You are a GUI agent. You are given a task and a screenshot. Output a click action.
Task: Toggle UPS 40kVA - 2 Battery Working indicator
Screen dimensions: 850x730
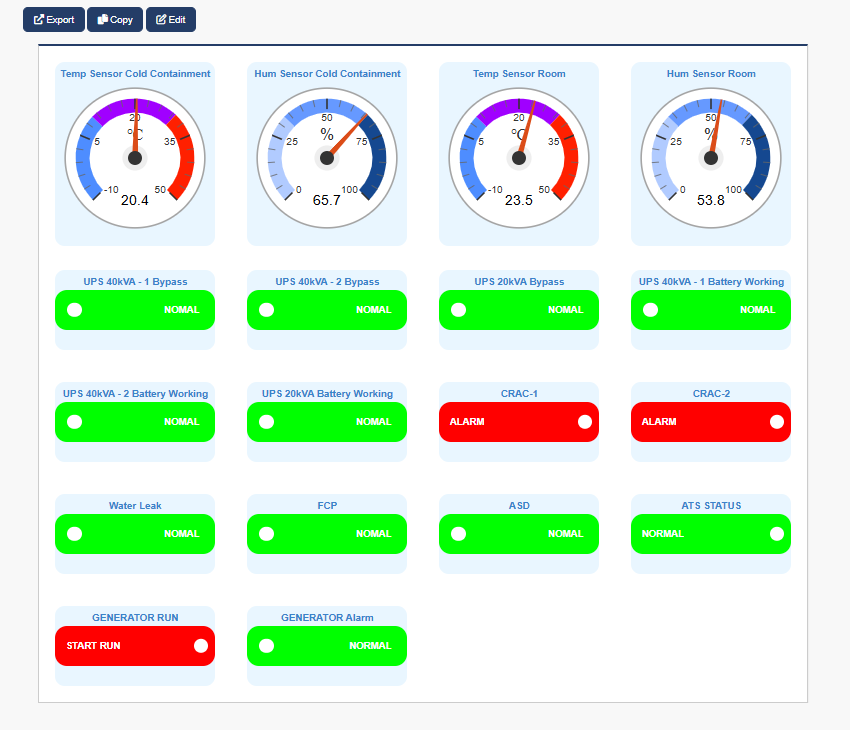pyautogui.click(x=135, y=422)
